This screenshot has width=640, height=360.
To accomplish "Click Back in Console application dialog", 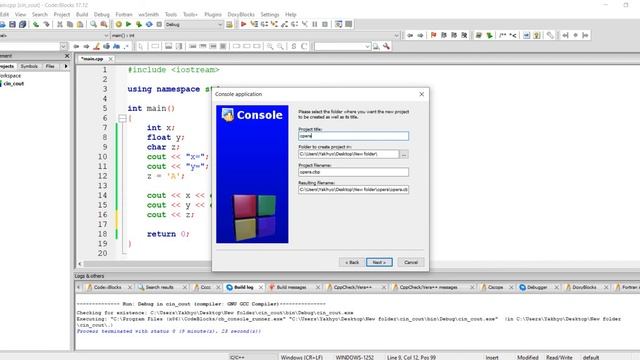I will point(352,262).
